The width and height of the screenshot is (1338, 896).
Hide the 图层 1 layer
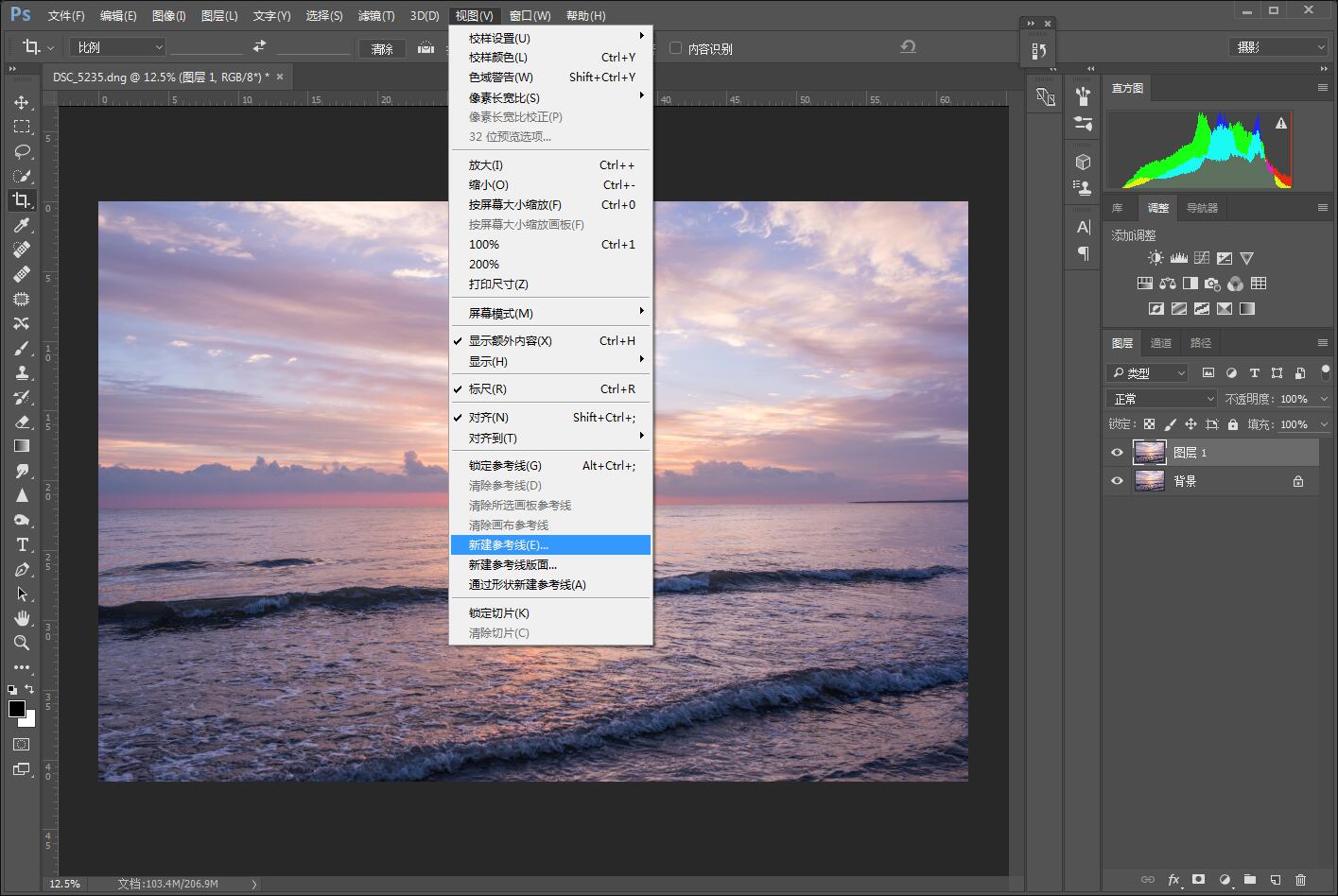(x=1117, y=453)
